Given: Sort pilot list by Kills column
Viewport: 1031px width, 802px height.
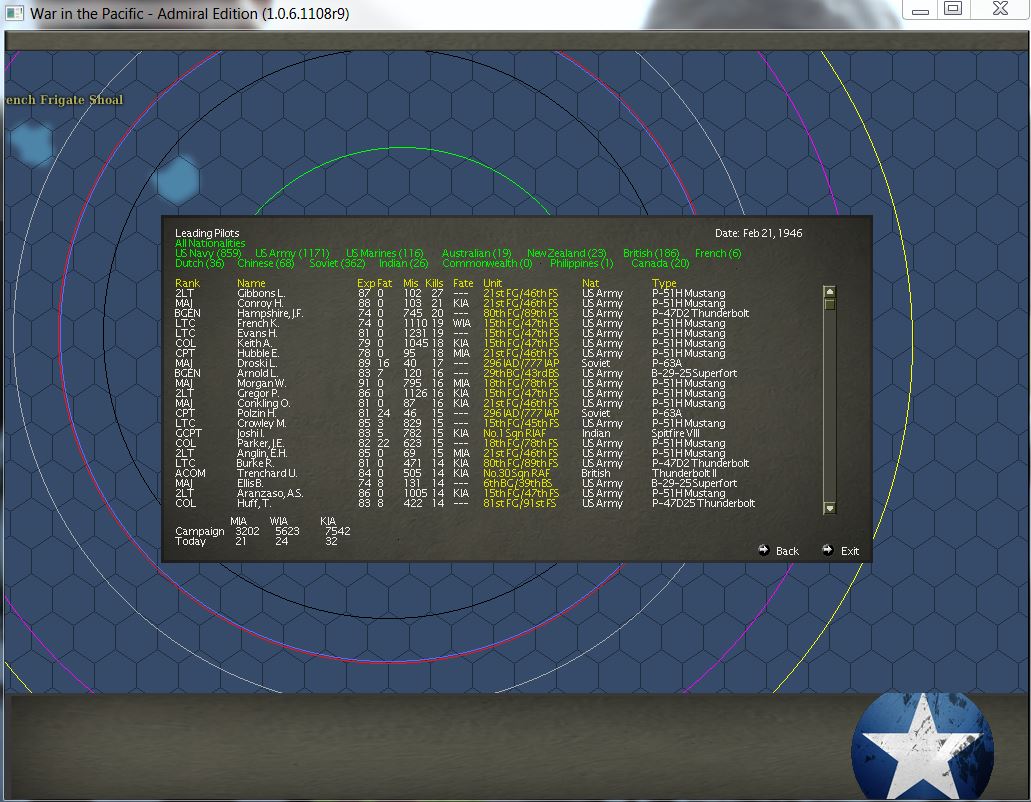Looking at the screenshot, I should (x=434, y=283).
